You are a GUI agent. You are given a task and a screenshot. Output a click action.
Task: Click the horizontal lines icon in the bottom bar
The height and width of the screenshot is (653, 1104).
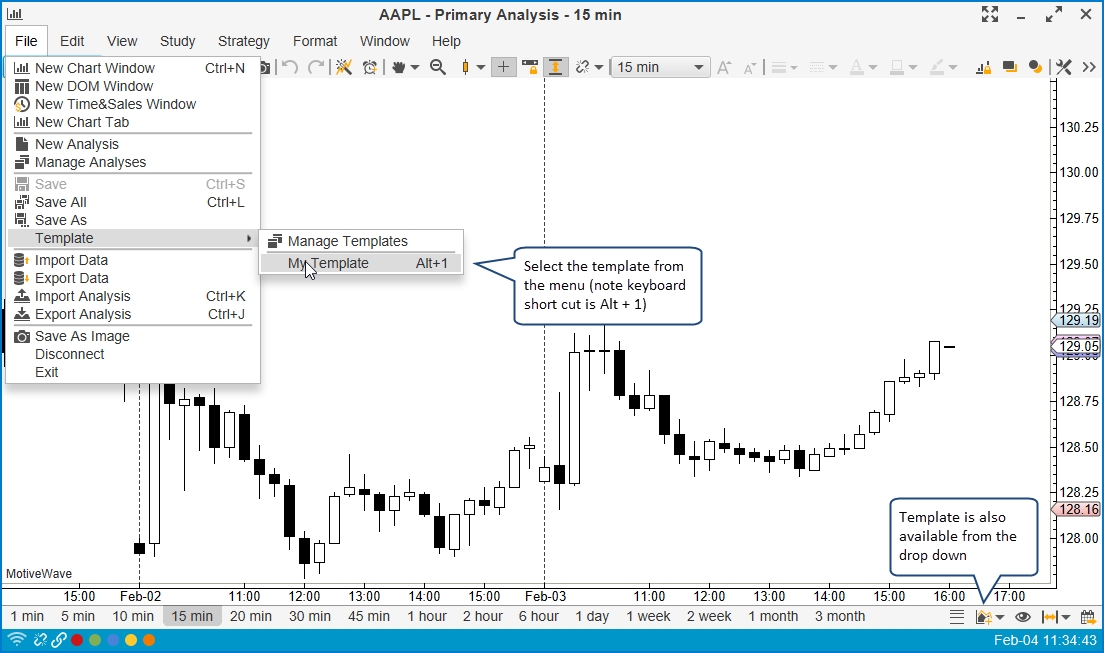pos(957,617)
